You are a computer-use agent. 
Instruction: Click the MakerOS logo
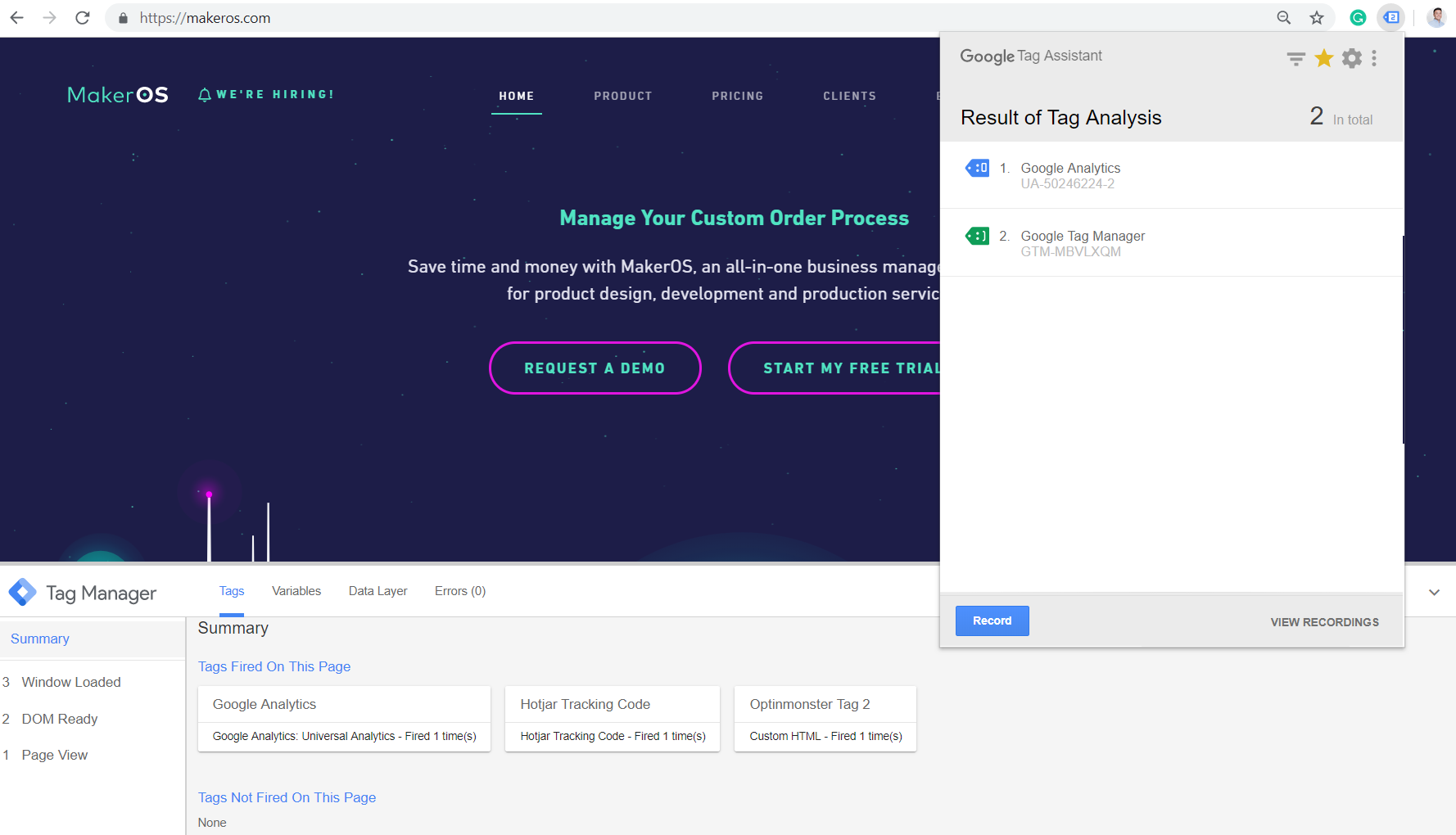pyautogui.click(x=118, y=95)
